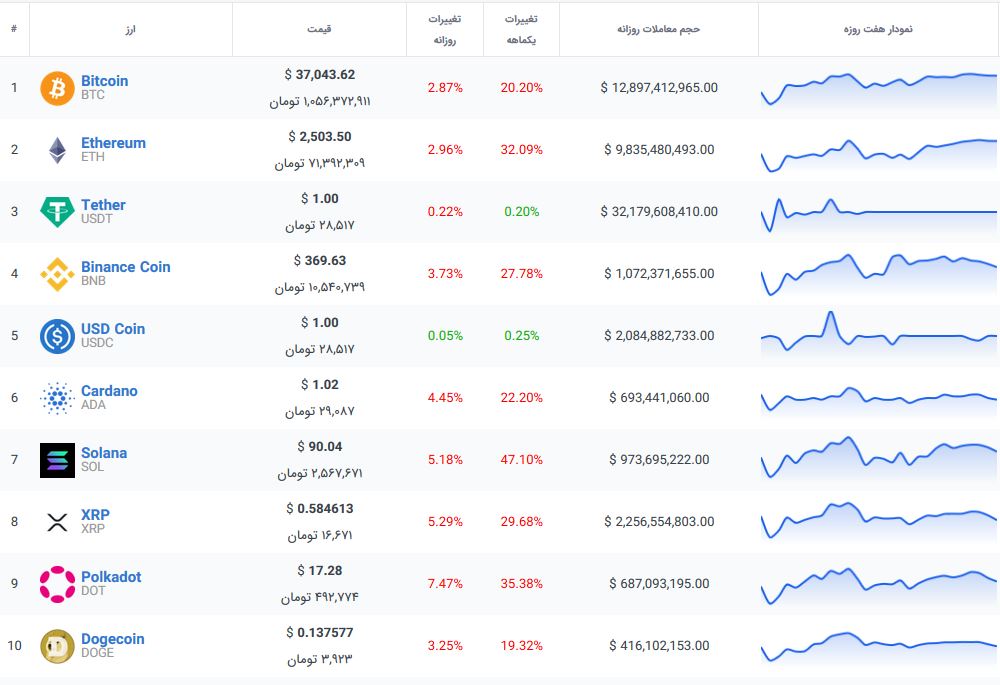The width and height of the screenshot is (1000, 685).
Task: Click the Solana logo icon
Action: tap(57, 460)
